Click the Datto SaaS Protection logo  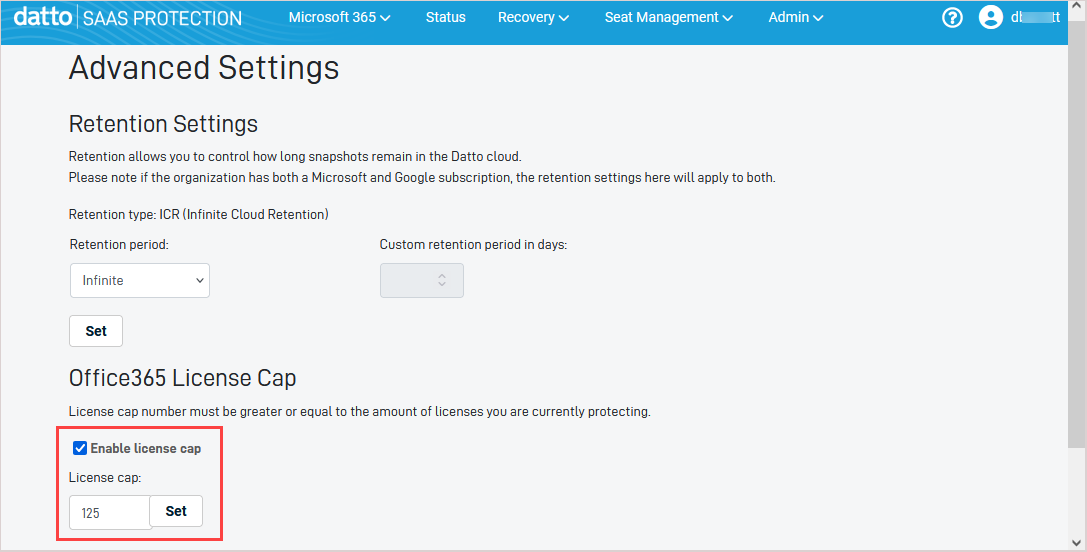point(128,17)
